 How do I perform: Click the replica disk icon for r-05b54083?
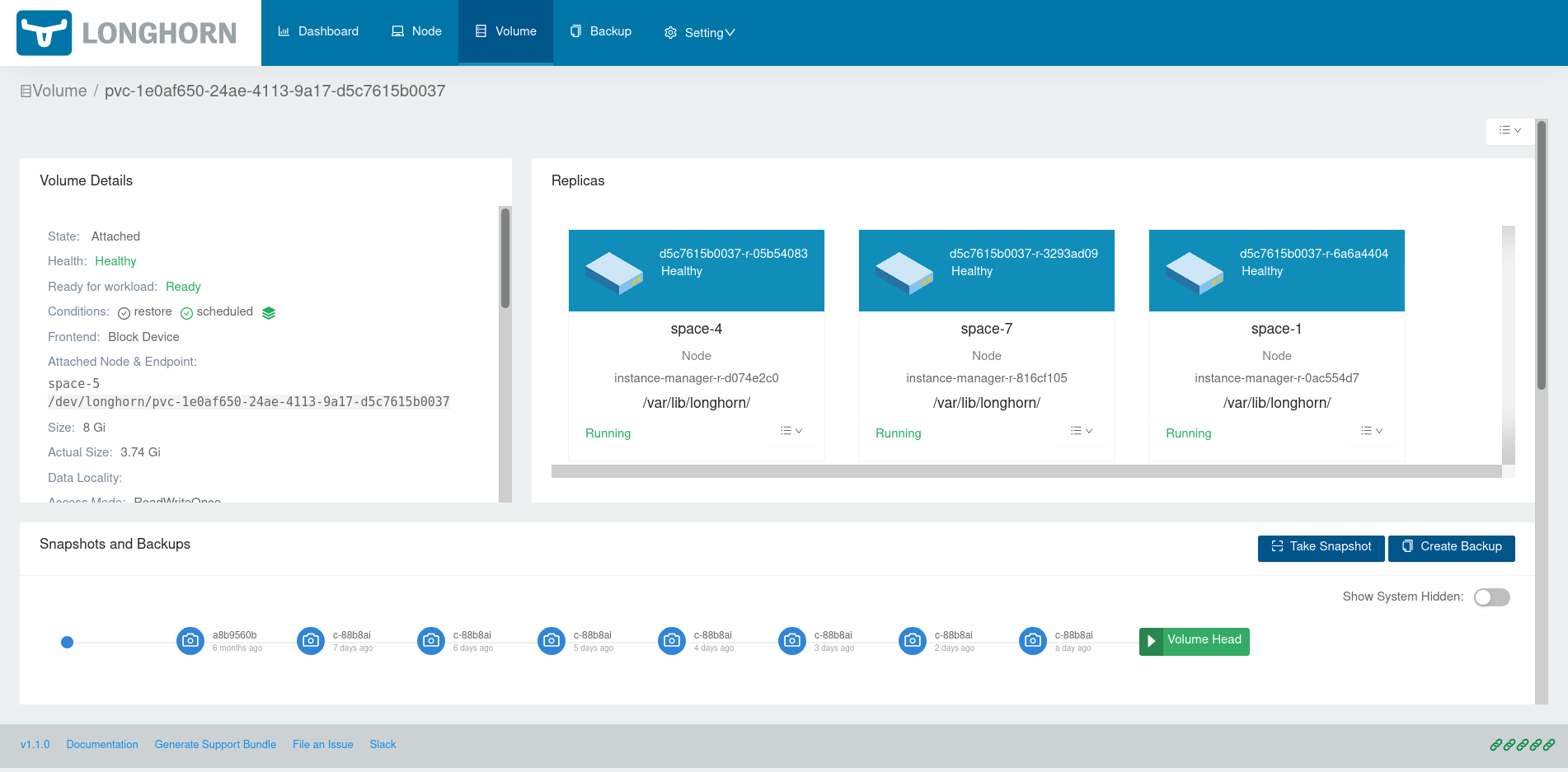coord(614,273)
